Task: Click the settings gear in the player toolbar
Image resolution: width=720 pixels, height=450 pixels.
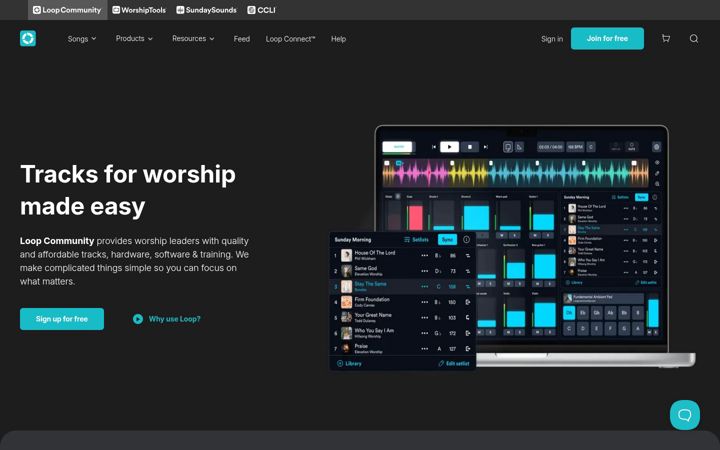Action: pos(657,147)
